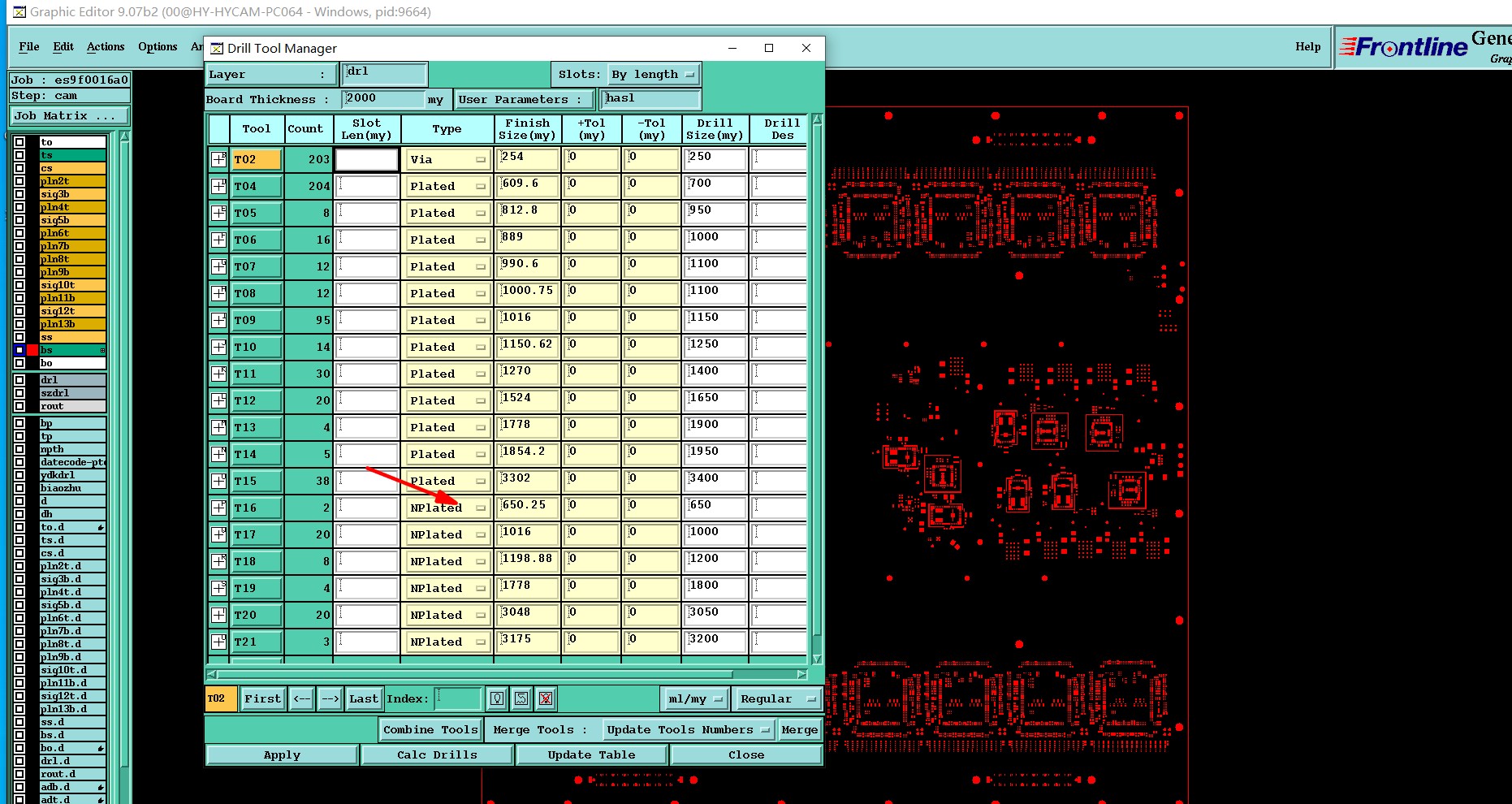1512x804 pixels.
Task: Toggle the checkbox for layer 'pln6t'
Action: pos(19,233)
